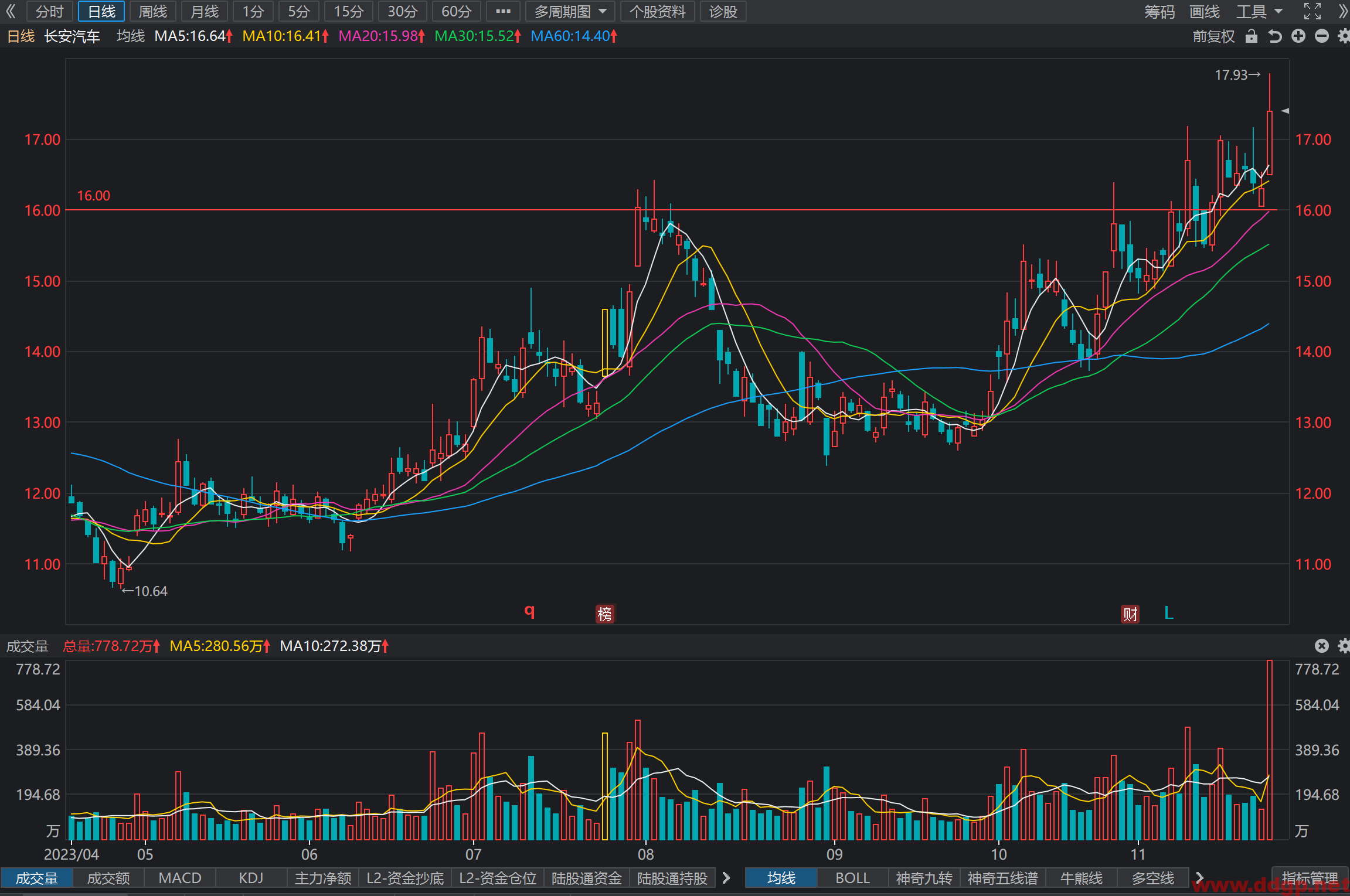This screenshot has height=896, width=1350.
Task: Toggle the BOLL overlay indicator
Action: [852, 878]
